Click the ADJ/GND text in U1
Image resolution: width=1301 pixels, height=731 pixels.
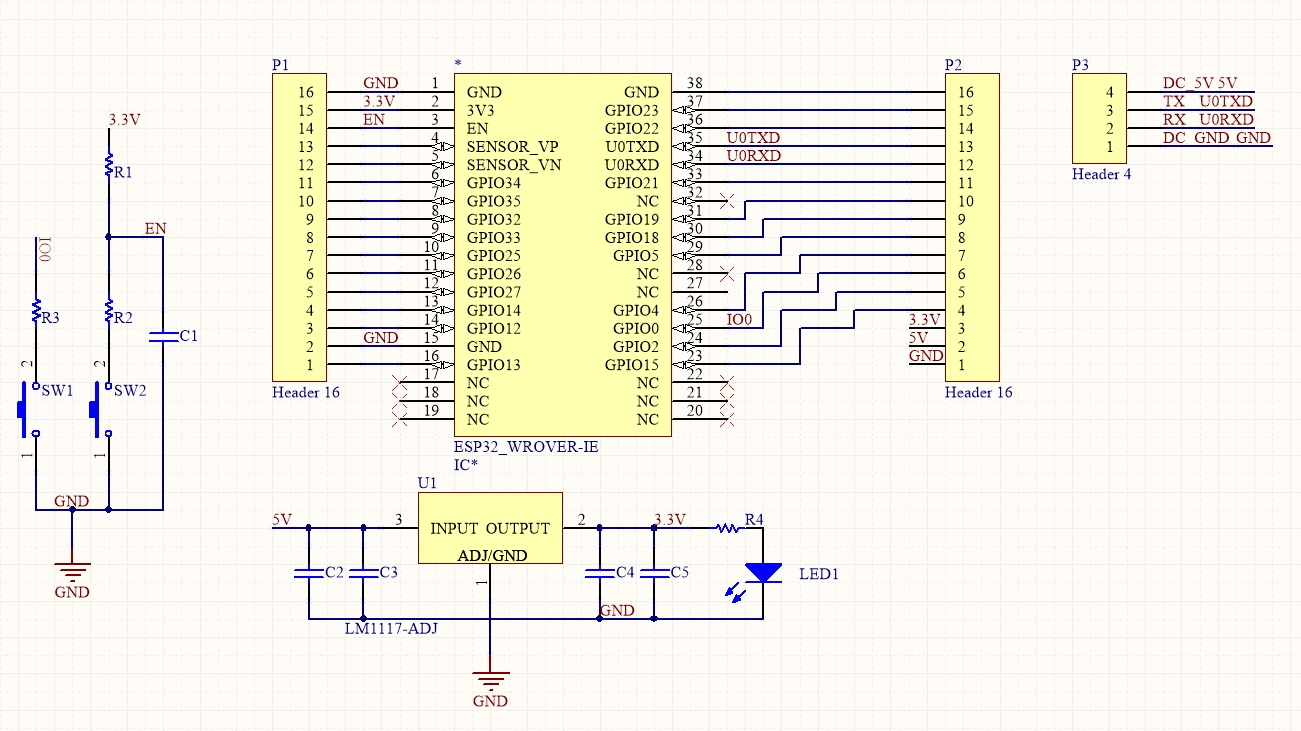(492, 555)
